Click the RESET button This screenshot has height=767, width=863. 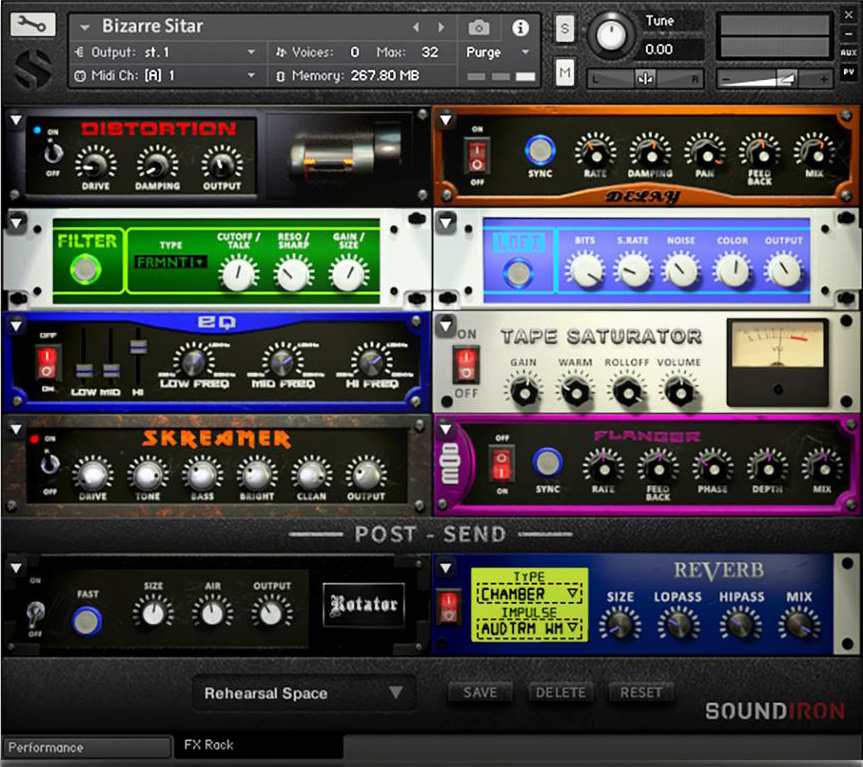(x=641, y=692)
